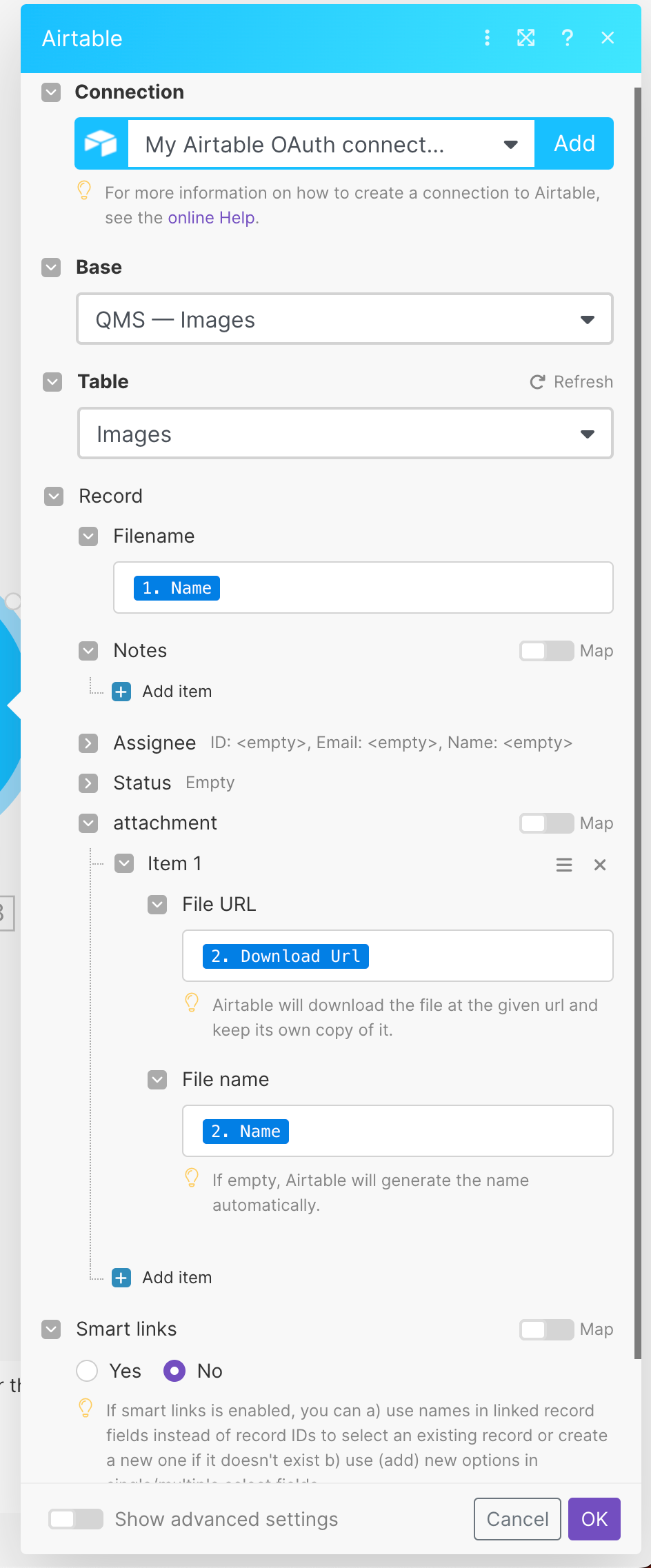651x1568 pixels.
Task: Click the File name input field
Action: pyautogui.click(x=398, y=1131)
